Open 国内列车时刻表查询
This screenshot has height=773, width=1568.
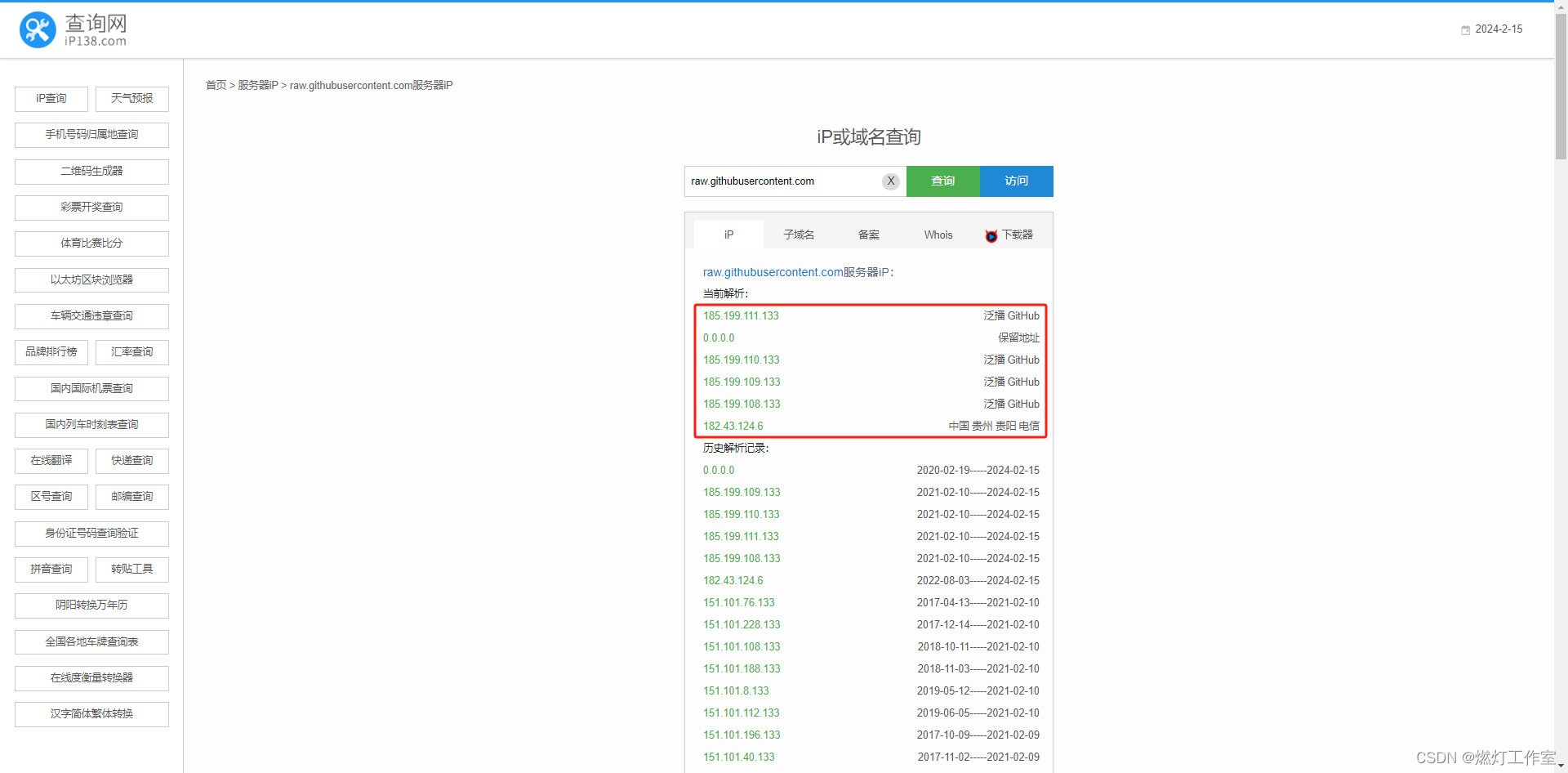(x=91, y=425)
